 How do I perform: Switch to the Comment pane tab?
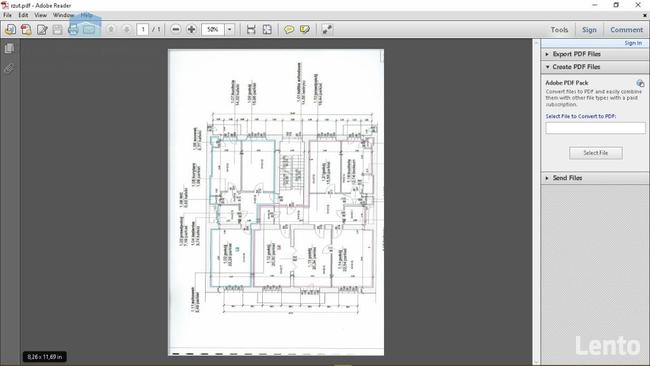pos(626,30)
